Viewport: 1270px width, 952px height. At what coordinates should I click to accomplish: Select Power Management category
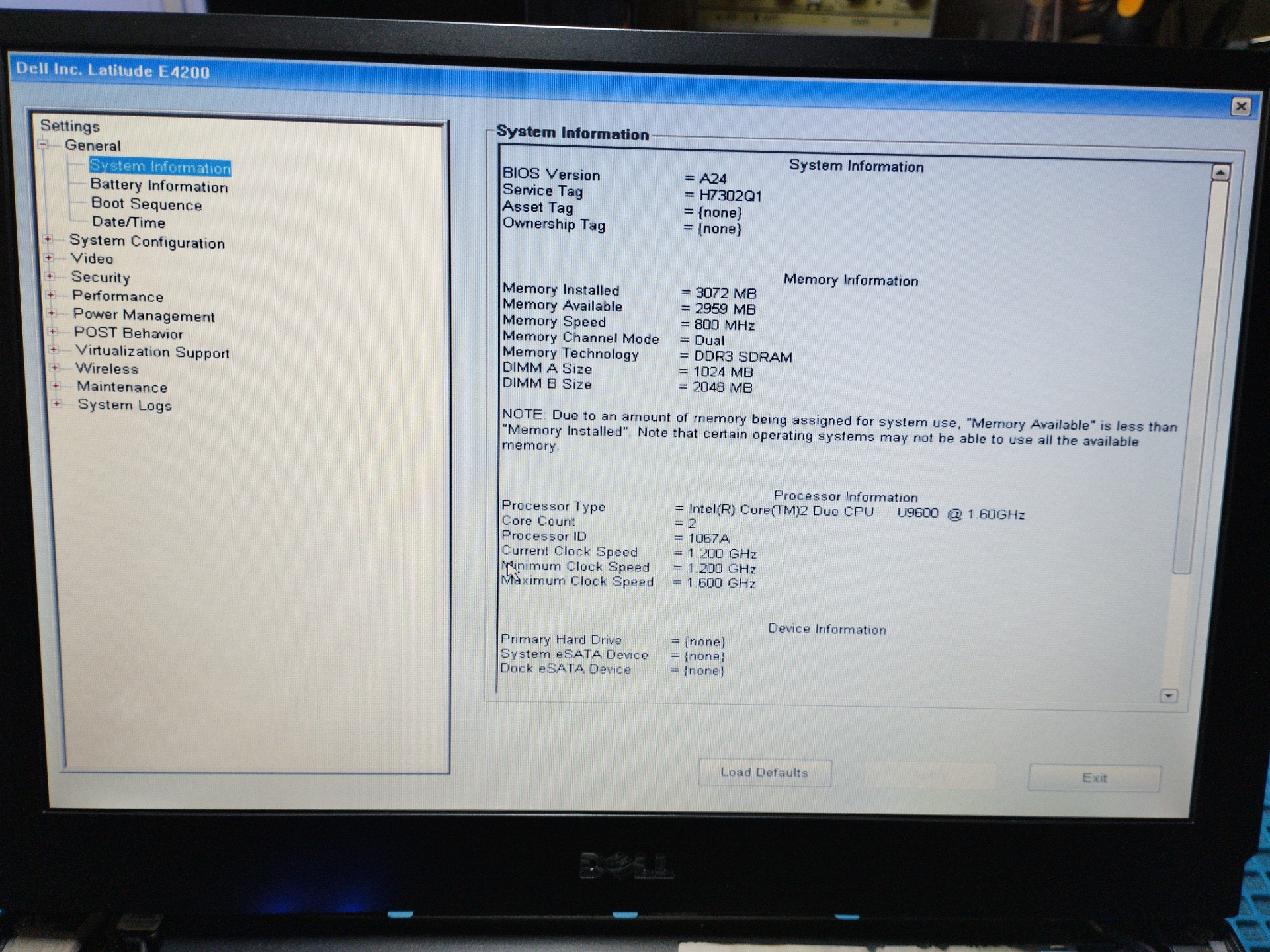(x=144, y=315)
